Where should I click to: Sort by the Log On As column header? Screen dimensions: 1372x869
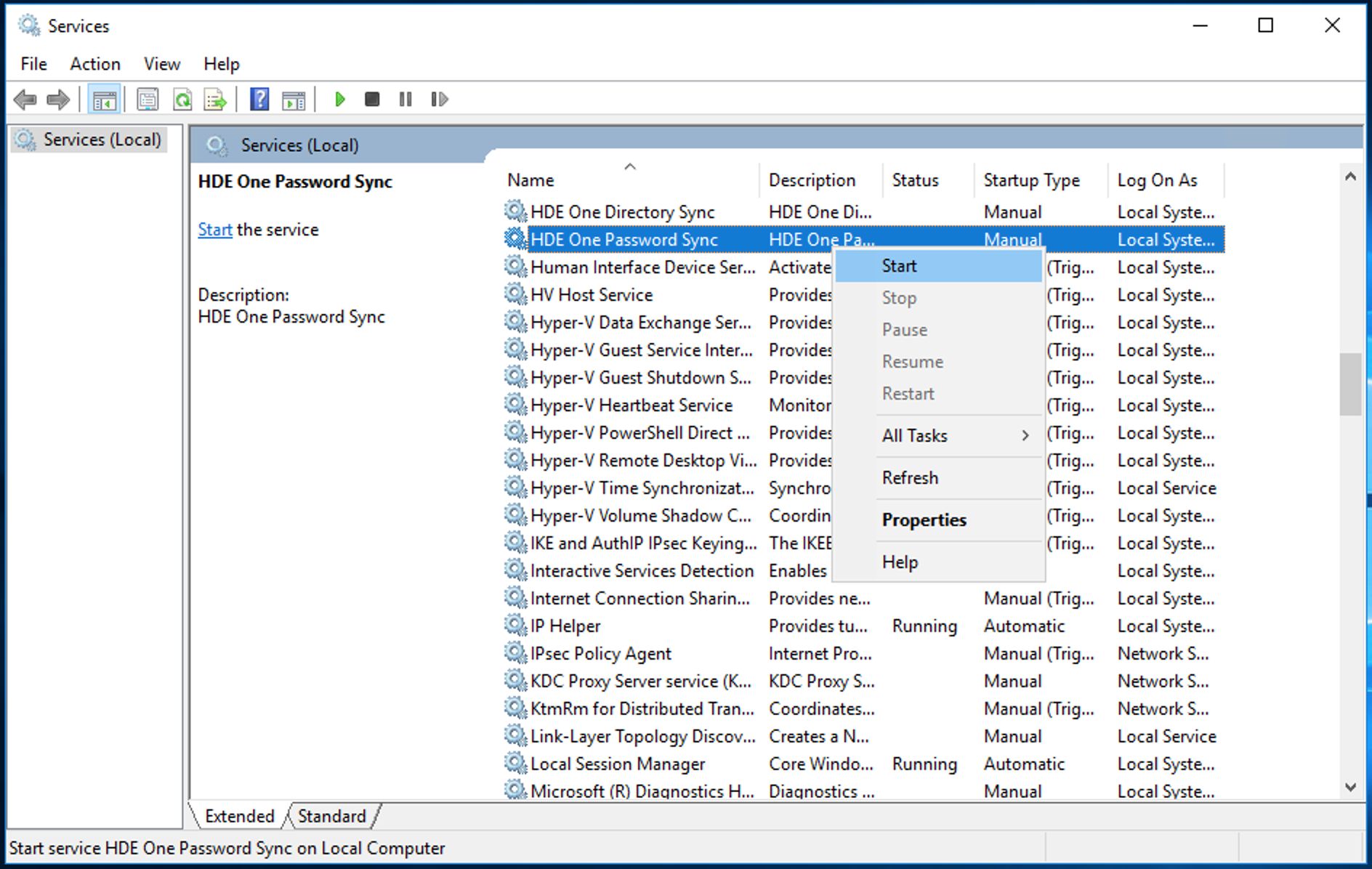click(x=1166, y=179)
